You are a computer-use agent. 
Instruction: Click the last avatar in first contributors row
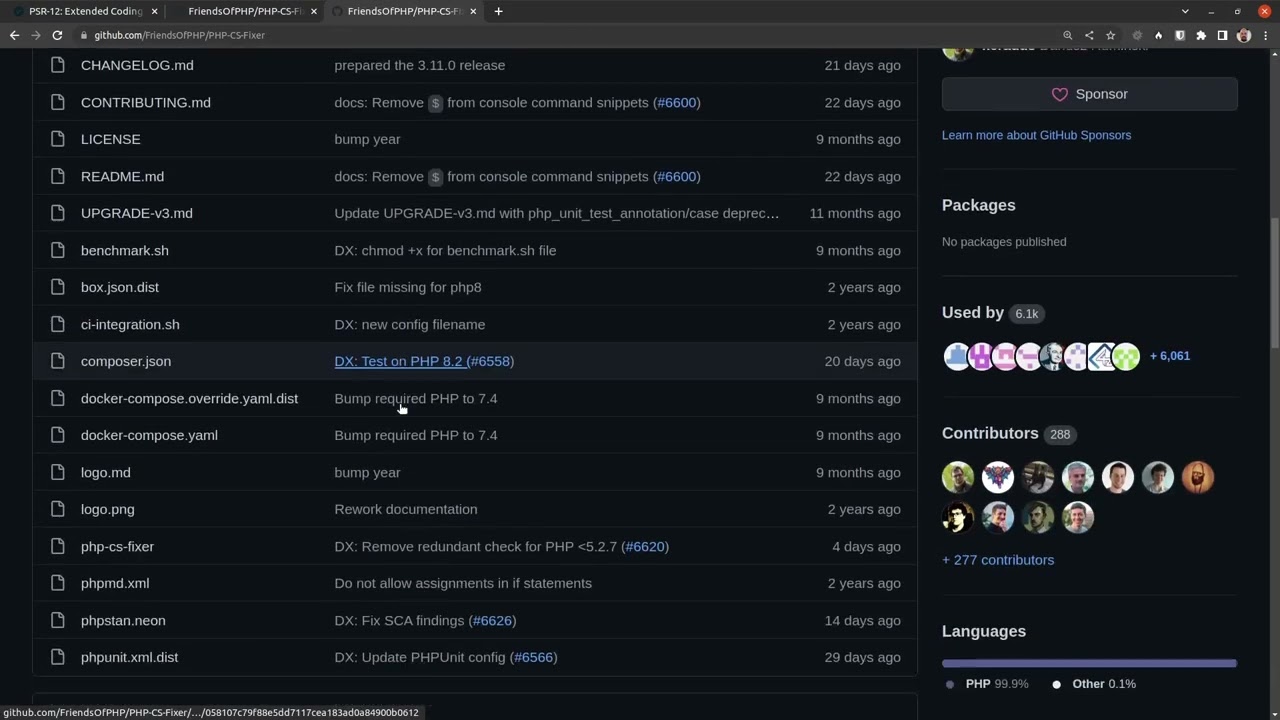coord(1198,477)
